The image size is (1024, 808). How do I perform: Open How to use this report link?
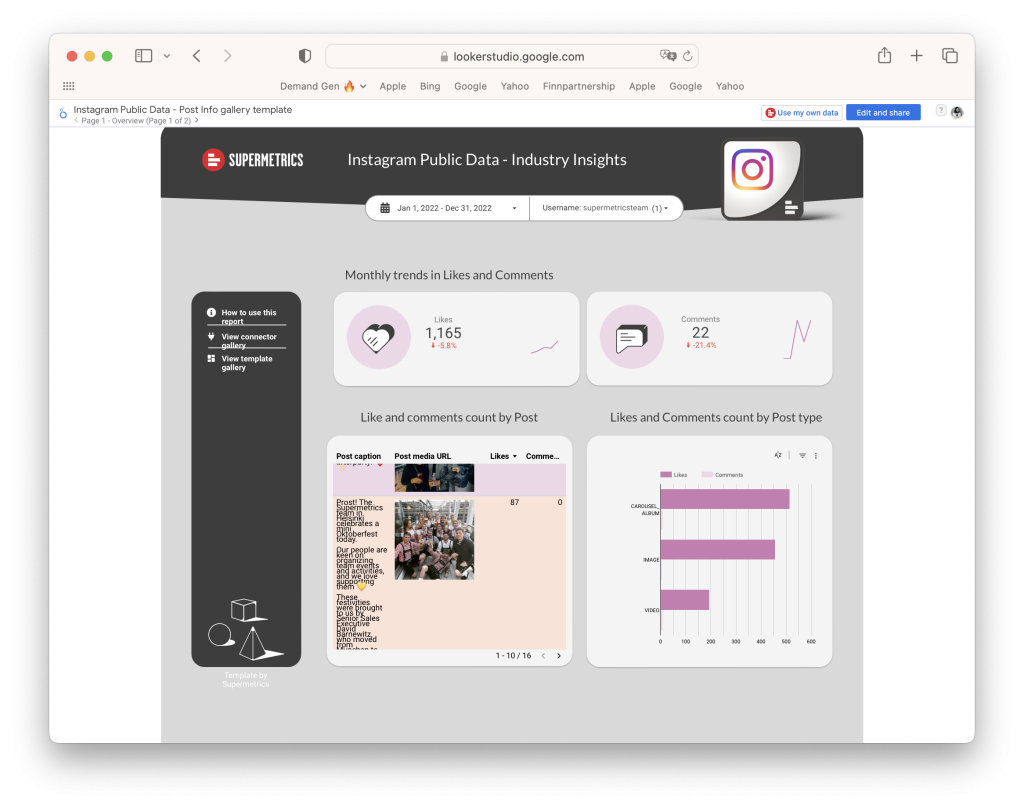(x=248, y=317)
